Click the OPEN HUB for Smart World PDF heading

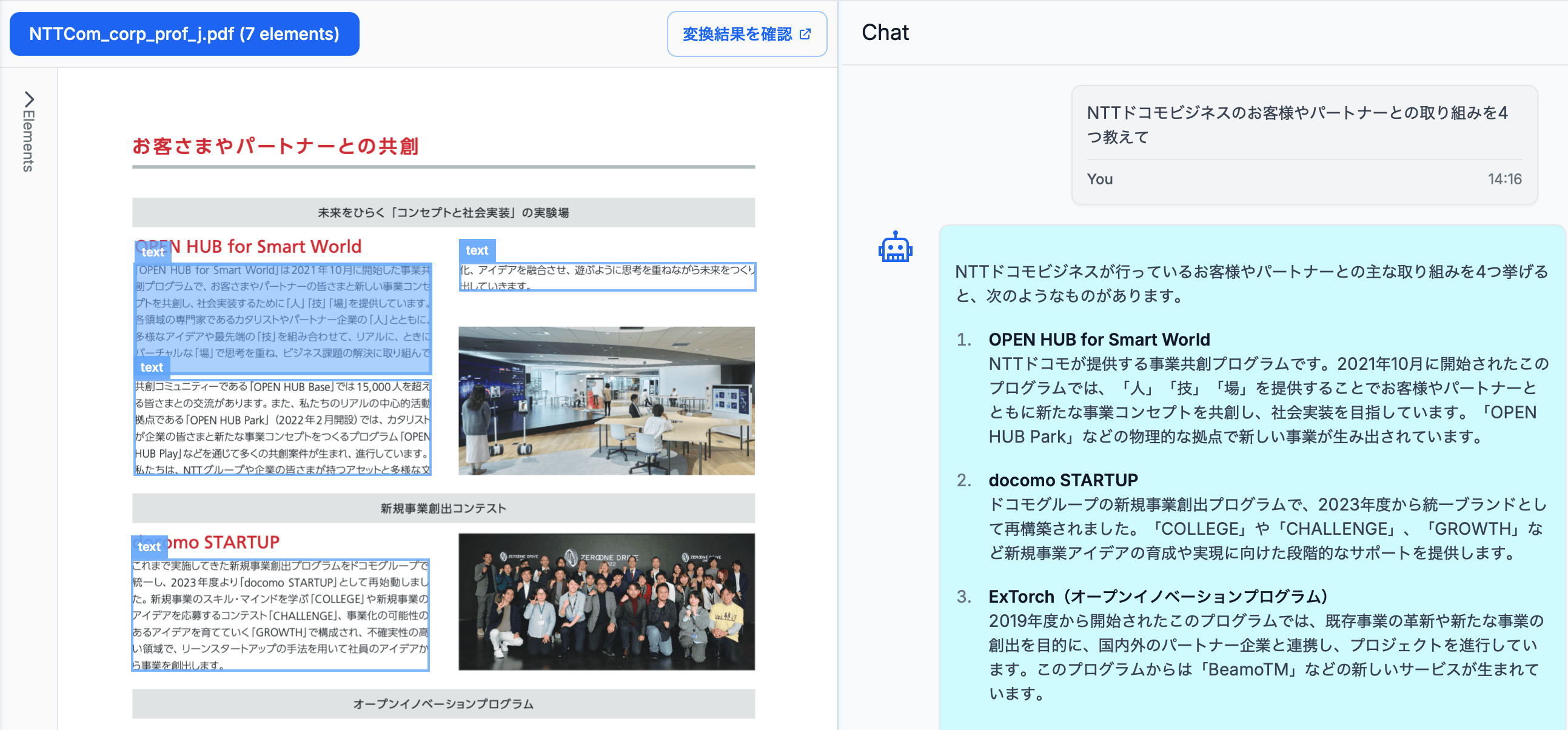point(249,246)
